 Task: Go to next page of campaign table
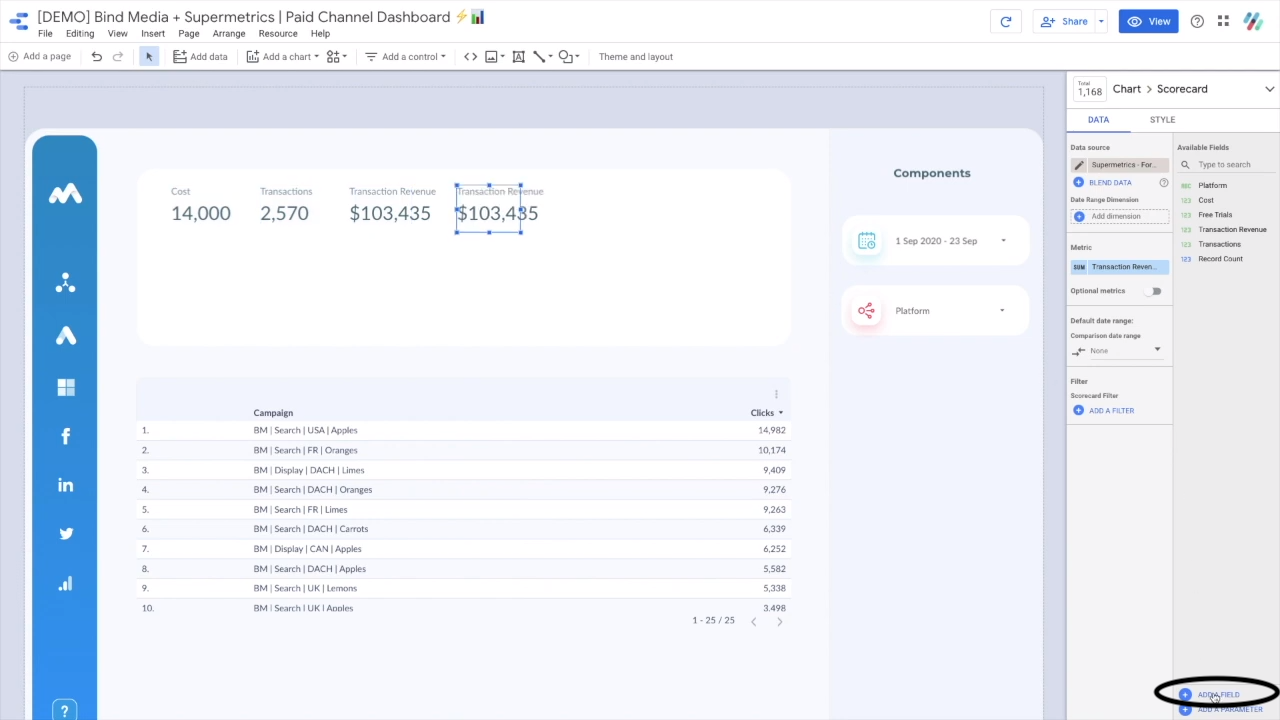click(x=779, y=621)
